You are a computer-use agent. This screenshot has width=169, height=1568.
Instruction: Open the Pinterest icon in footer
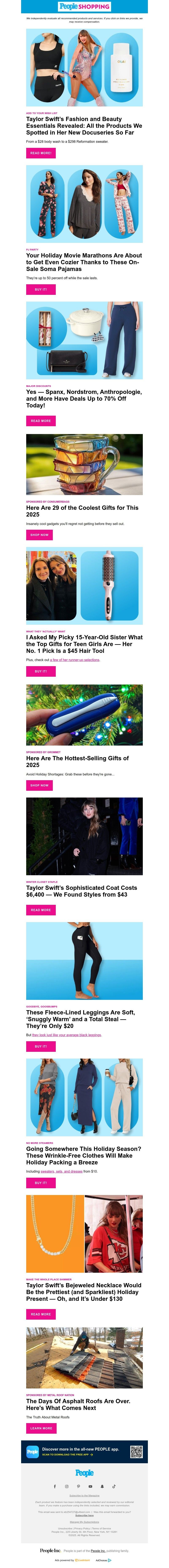(x=78, y=1486)
